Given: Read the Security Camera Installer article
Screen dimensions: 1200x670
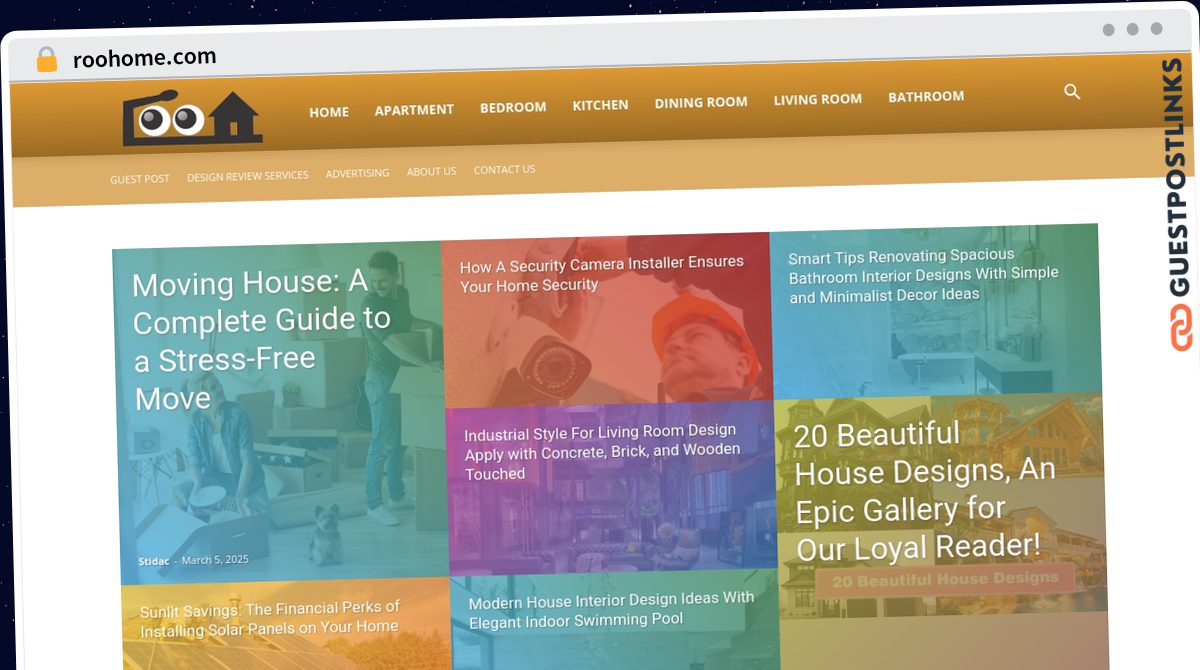Looking at the screenshot, I should click(x=602, y=274).
